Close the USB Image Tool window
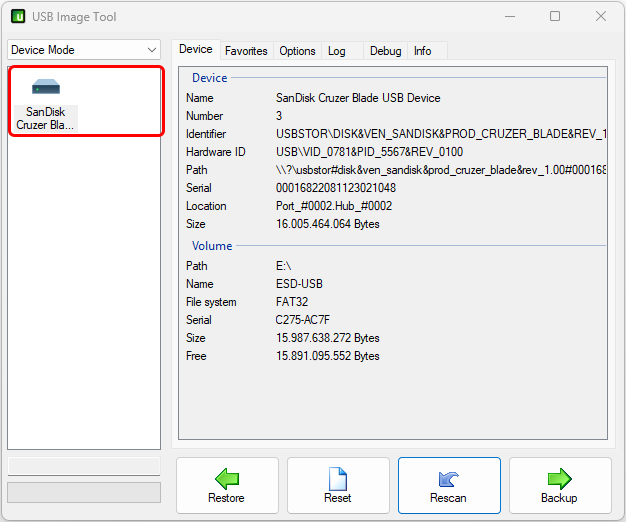Screen dimensions: 626x522 click(601, 16)
